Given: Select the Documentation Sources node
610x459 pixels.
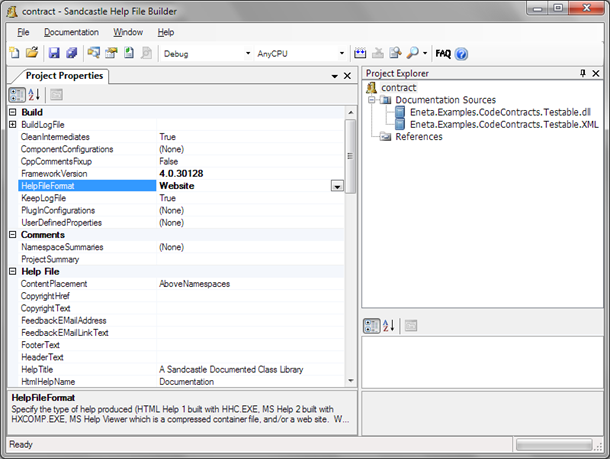Looking at the screenshot, I should click(x=445, y=100).
